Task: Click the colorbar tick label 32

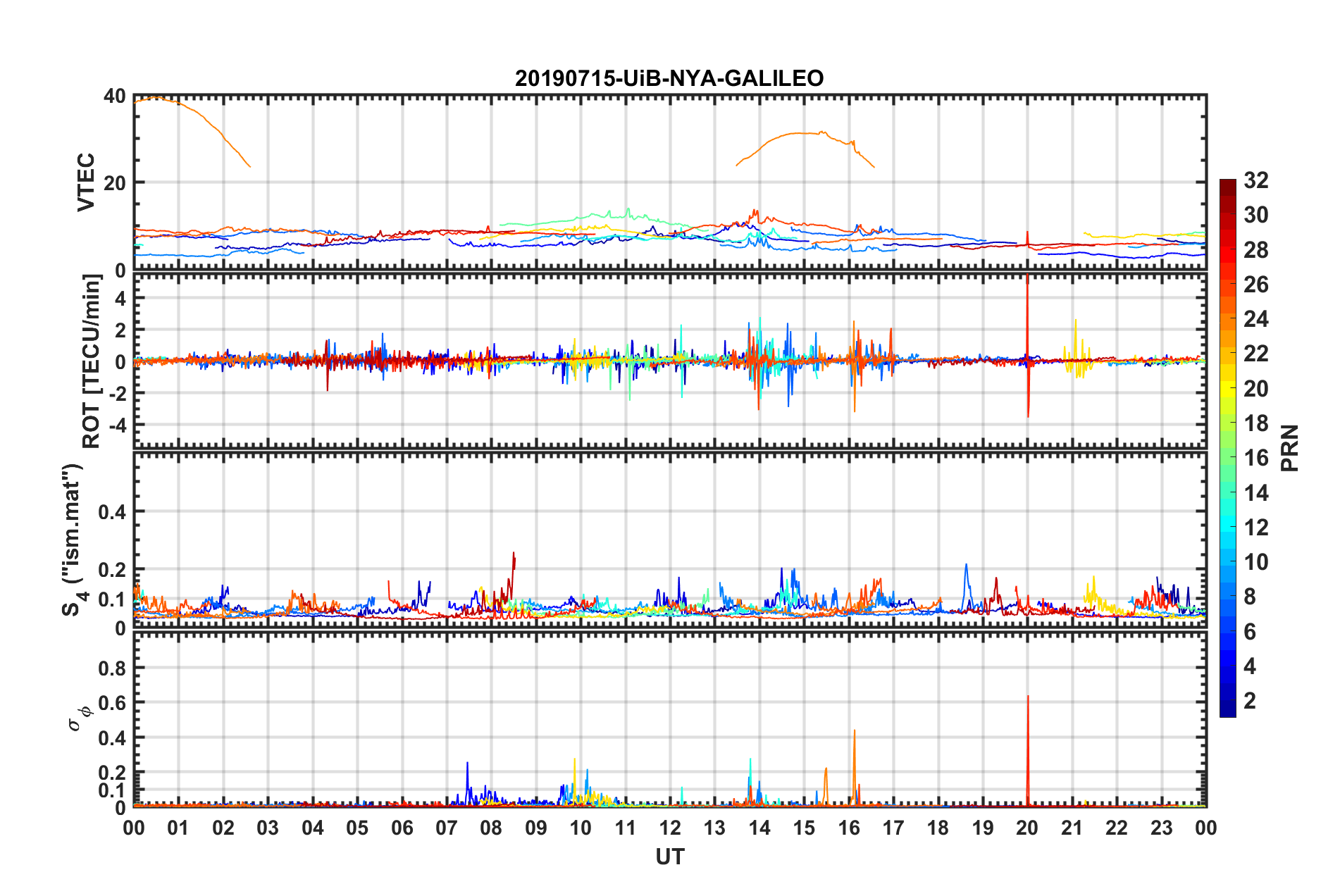Action: (x=1255, y=180)
